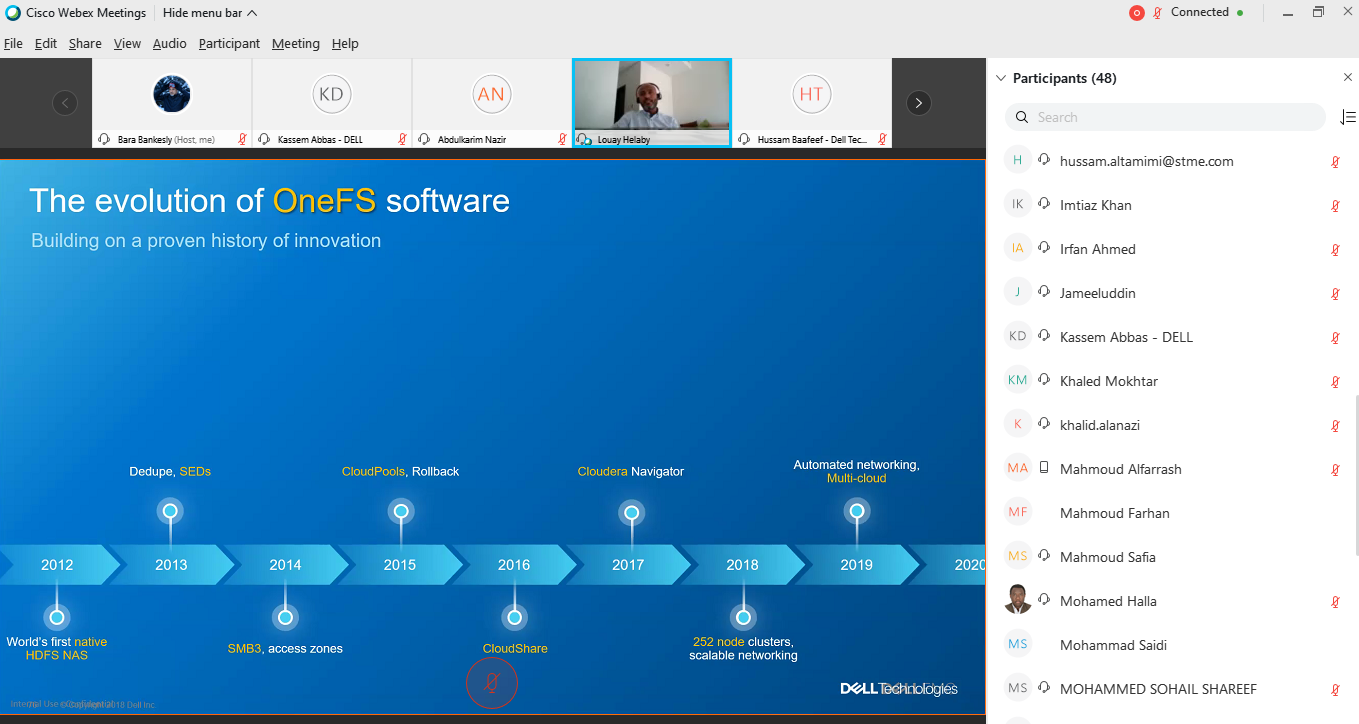The width and height of the screenshot is (1359, 724).
Task: Click Mohamed Halla's profile photo avatar
Action: [1018, 600]
